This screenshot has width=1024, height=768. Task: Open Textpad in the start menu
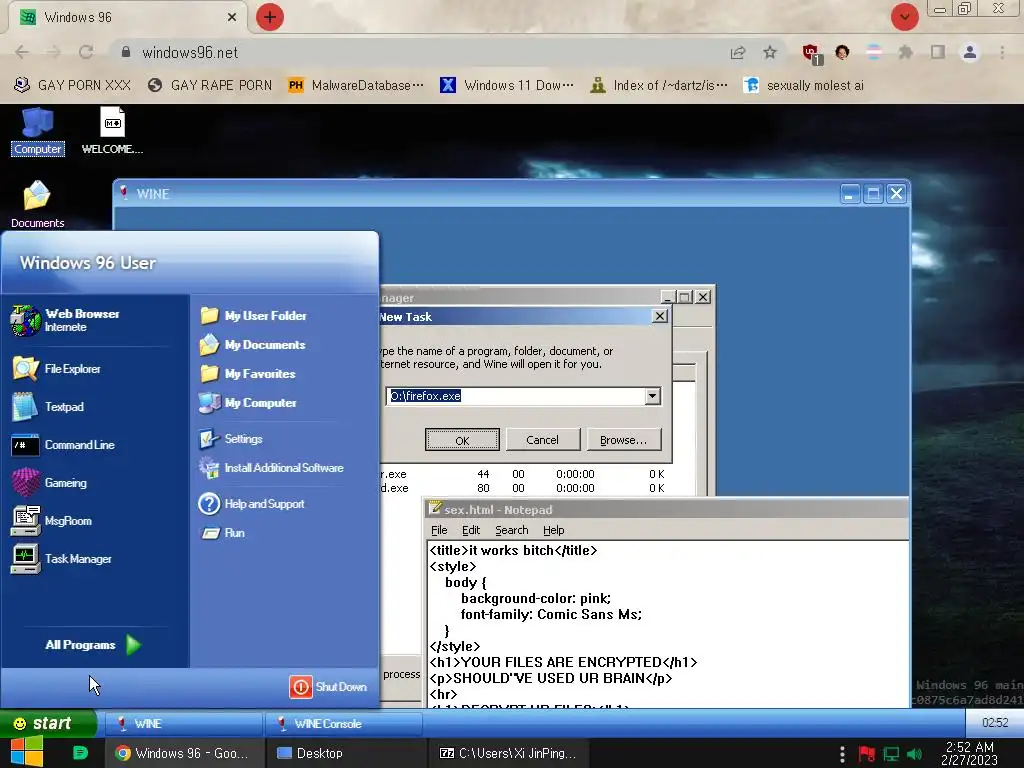(x=48, y=407)
